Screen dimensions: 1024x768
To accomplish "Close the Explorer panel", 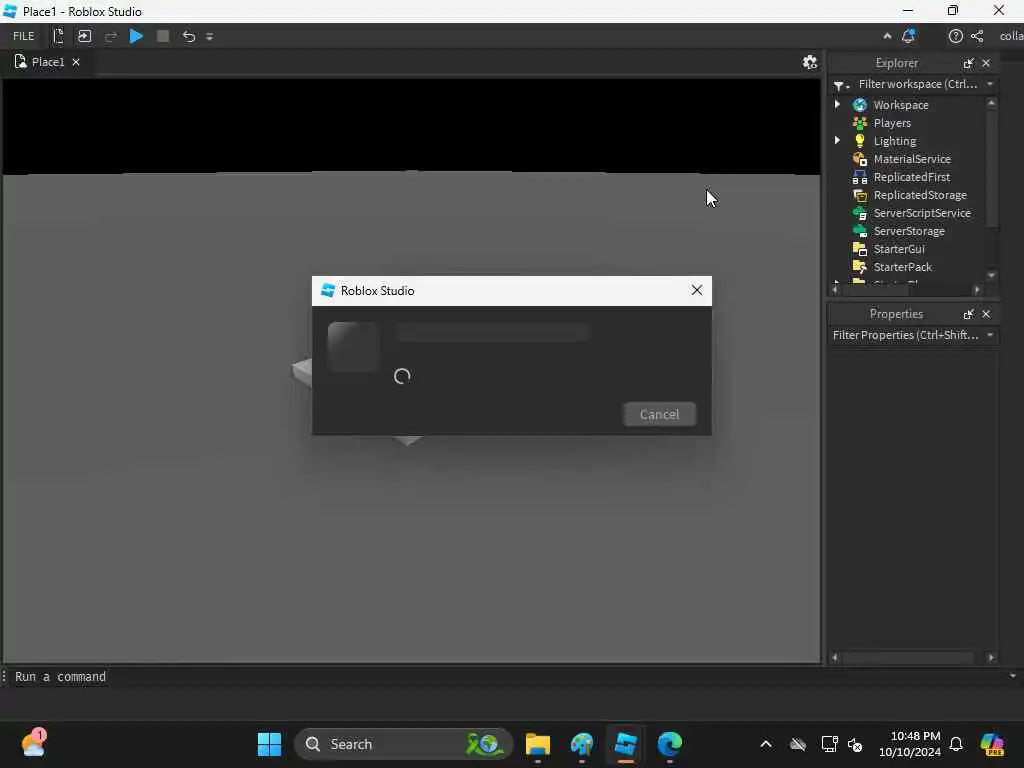I will pyautogui.click(x=986, y=63).
